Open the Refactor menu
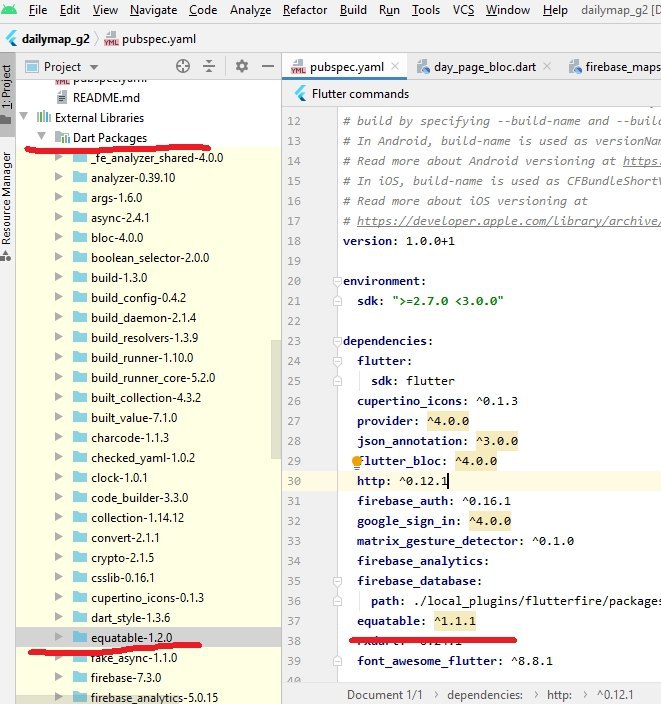Viewport: 661px width, 704px height. (x=305, y=9)
